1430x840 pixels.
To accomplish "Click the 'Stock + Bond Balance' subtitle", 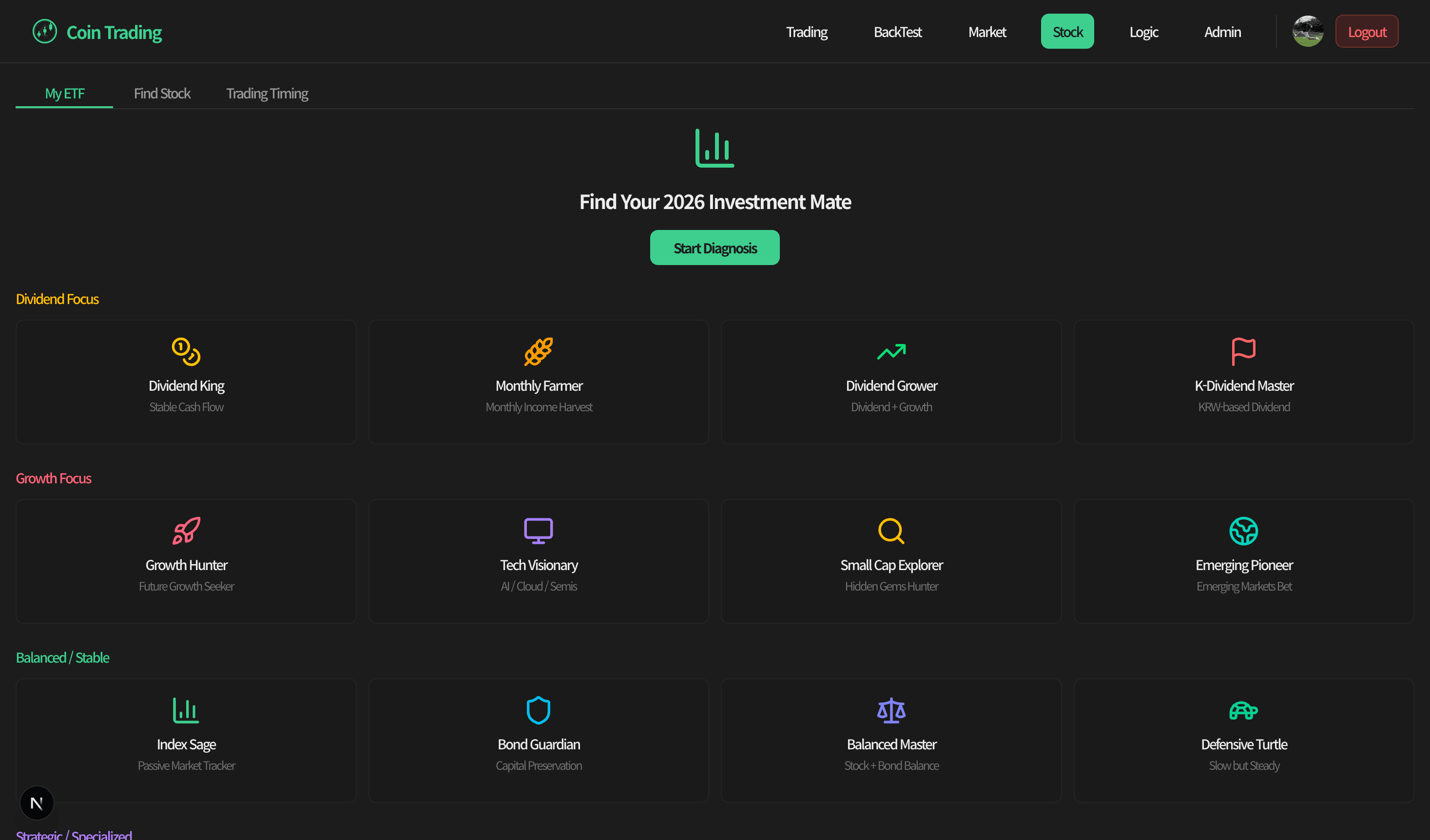I will pyautogui.click(x=891, y=765).
